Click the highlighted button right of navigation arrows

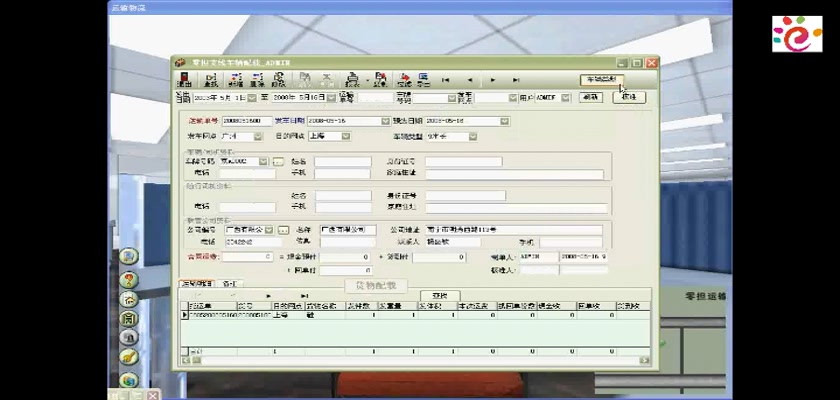click(x=602, y=80)
